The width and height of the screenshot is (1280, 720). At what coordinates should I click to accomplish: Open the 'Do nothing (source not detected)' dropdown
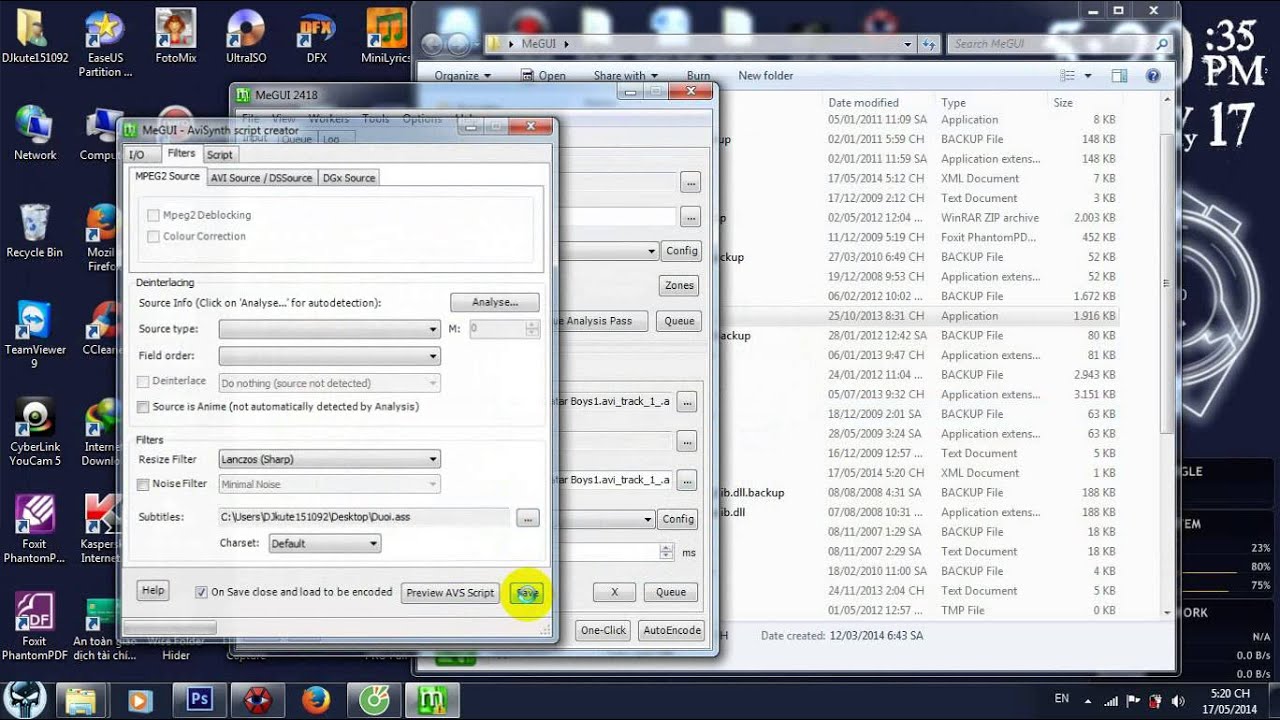coord(329,383)
